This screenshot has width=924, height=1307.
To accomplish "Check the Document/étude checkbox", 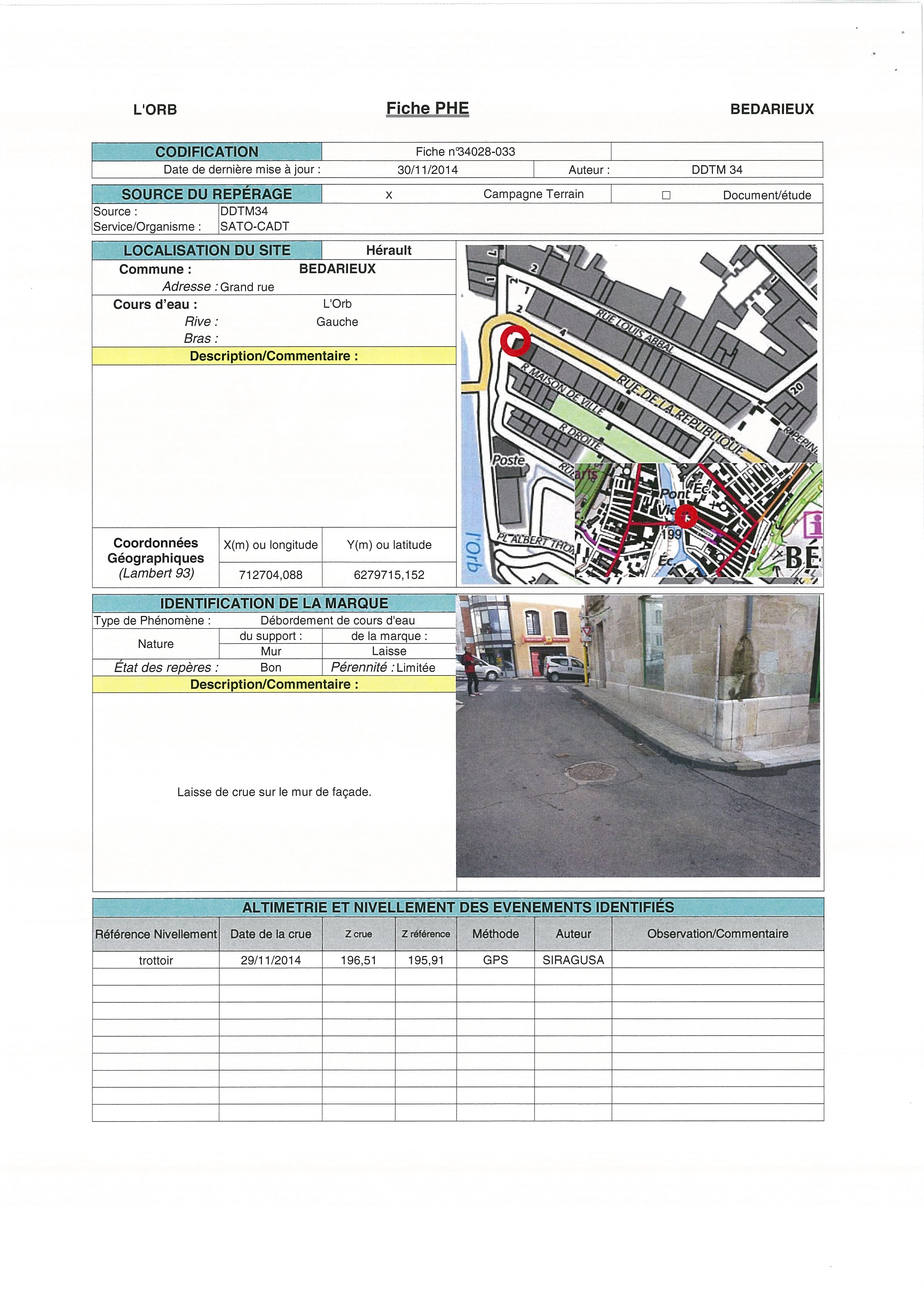I will 666,195.
